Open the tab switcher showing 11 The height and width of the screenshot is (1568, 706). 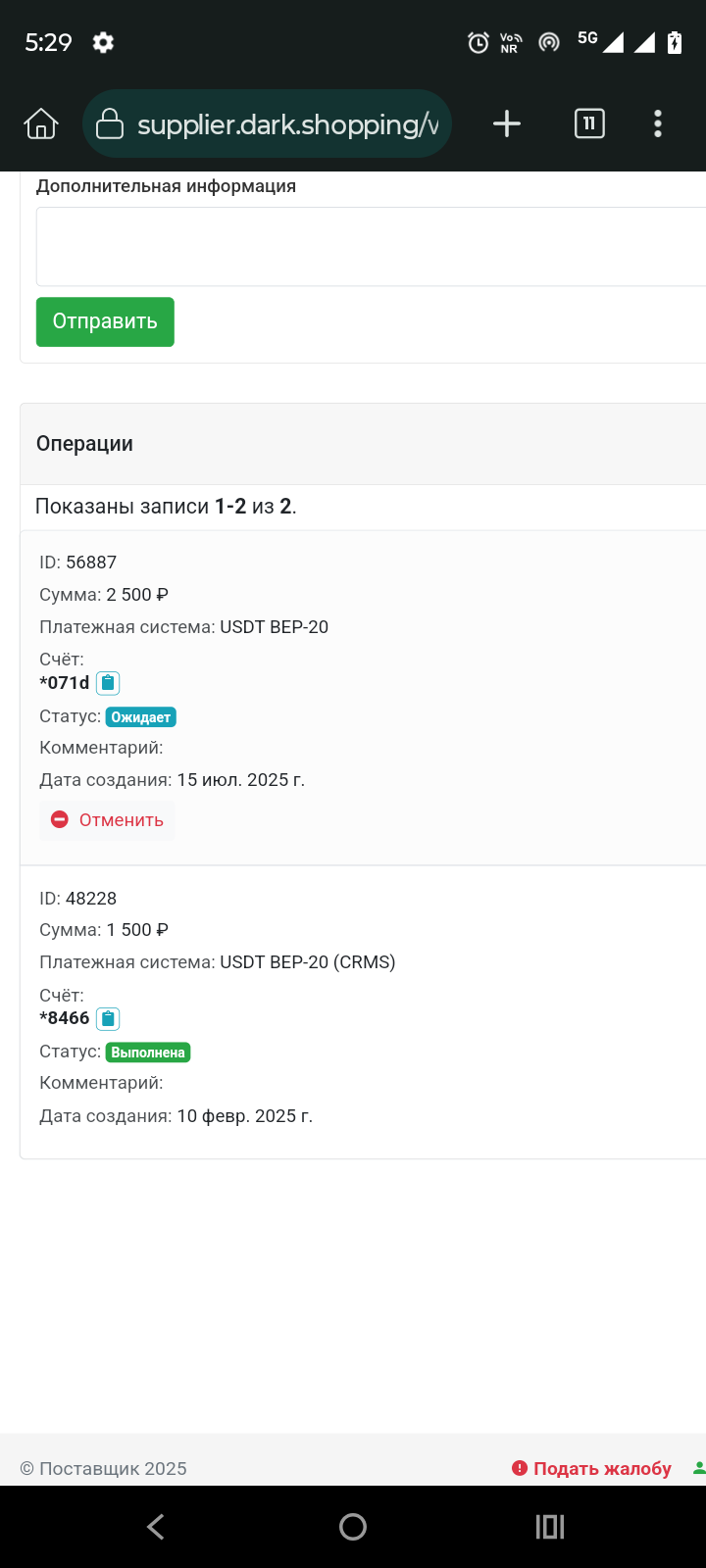pyautogui.click(x=589, y=123)
